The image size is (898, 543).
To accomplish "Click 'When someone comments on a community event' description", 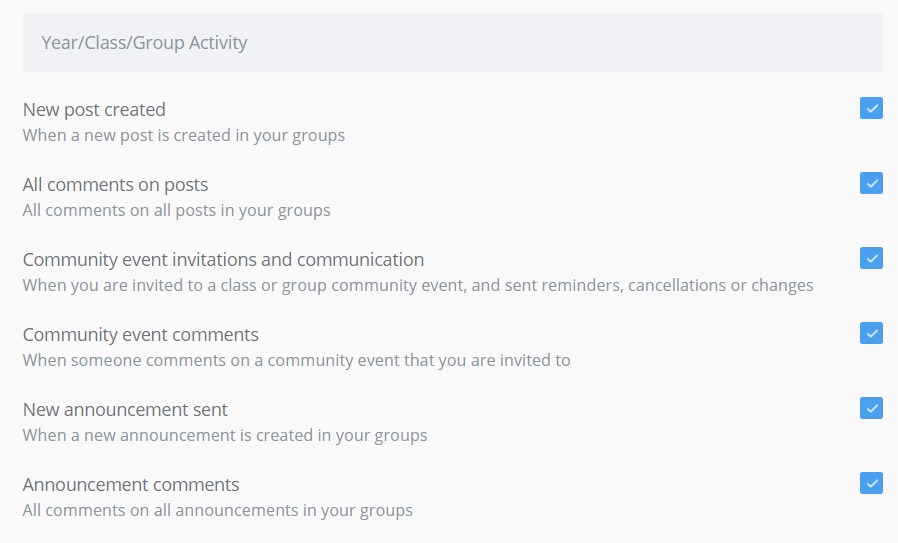I will pos(297,360).
